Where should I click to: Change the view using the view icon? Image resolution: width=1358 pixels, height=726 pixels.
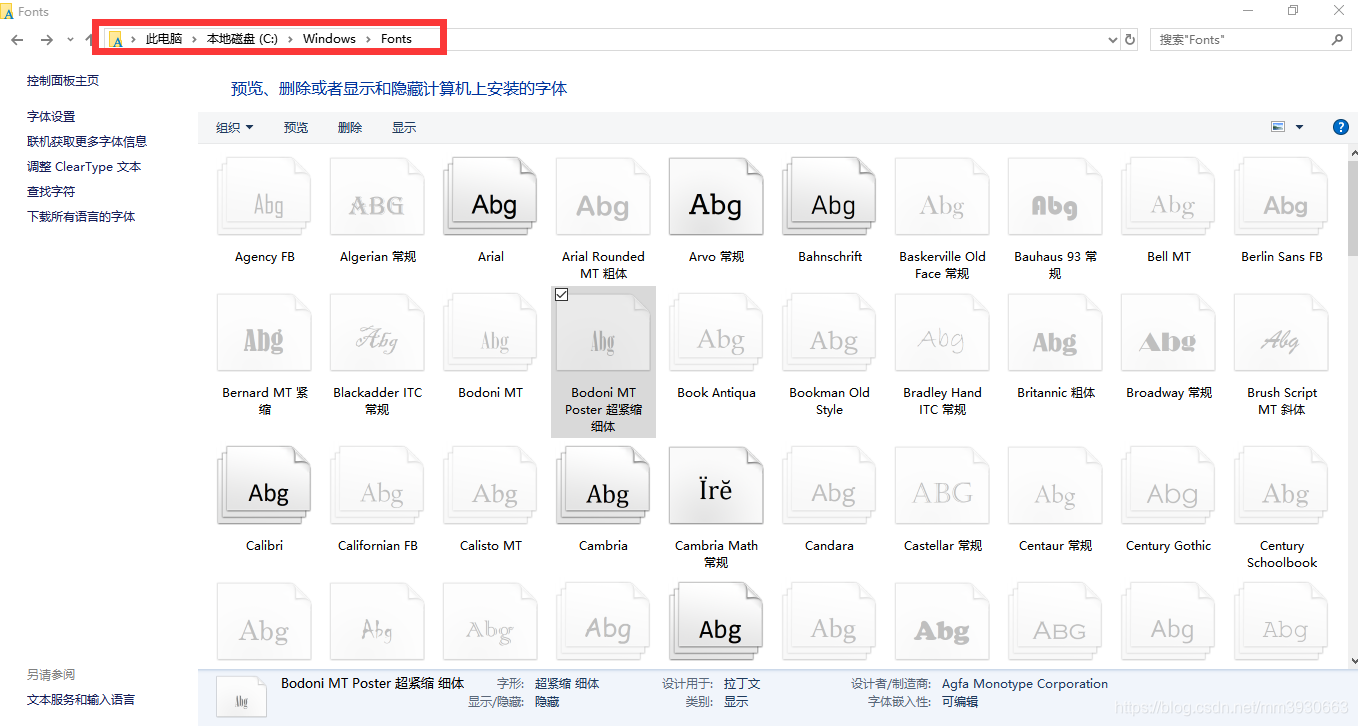[1277, 127]
